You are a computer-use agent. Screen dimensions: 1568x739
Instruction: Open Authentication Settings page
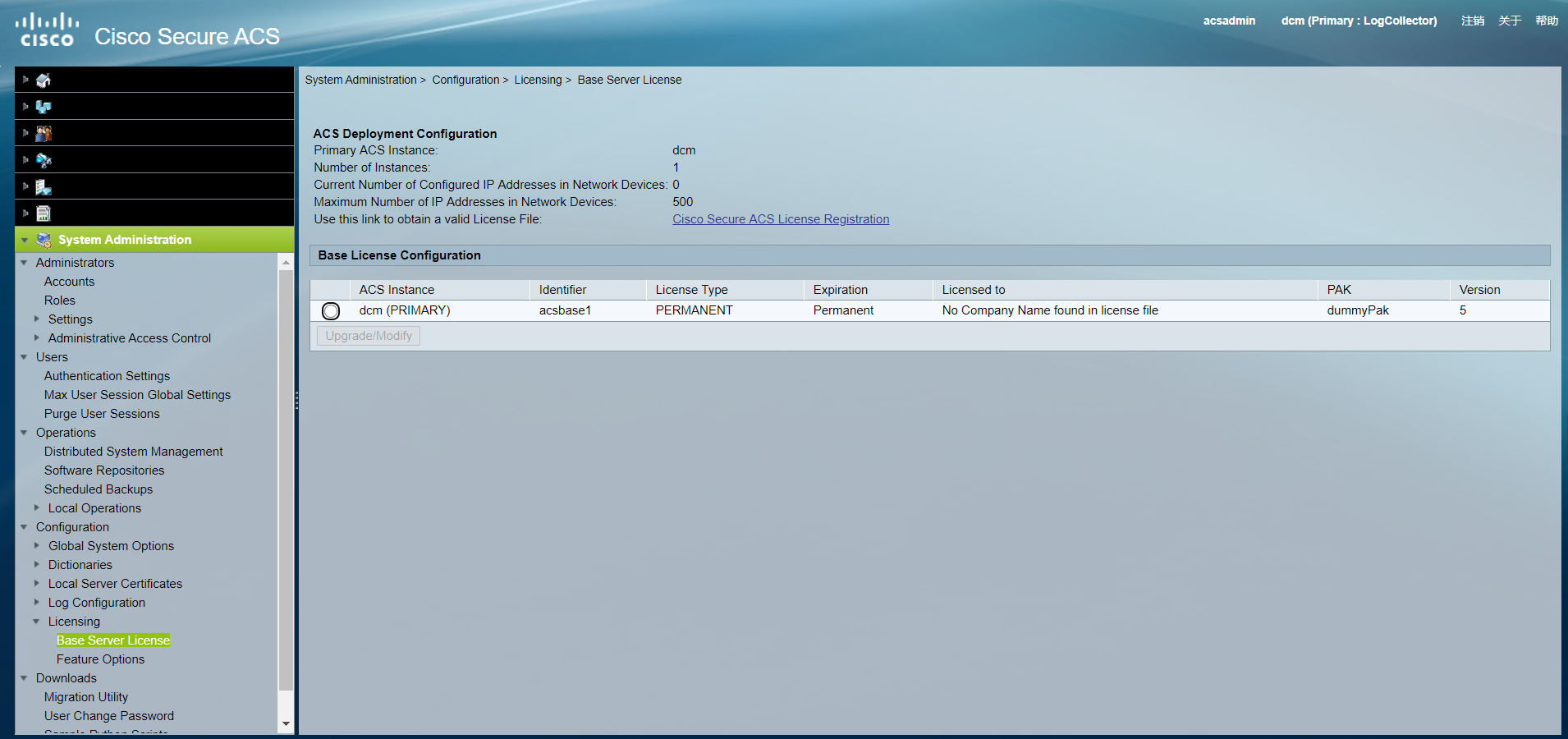(107, 376)
